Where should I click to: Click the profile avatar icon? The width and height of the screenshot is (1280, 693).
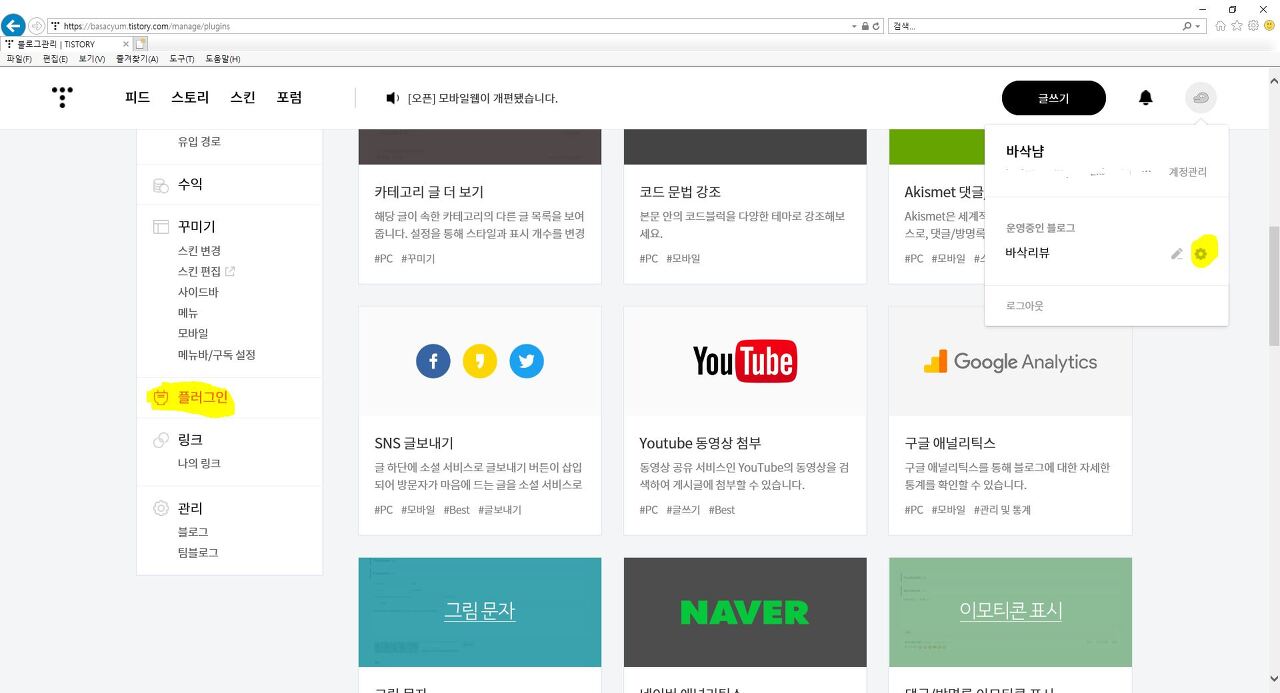[1201, 97]
